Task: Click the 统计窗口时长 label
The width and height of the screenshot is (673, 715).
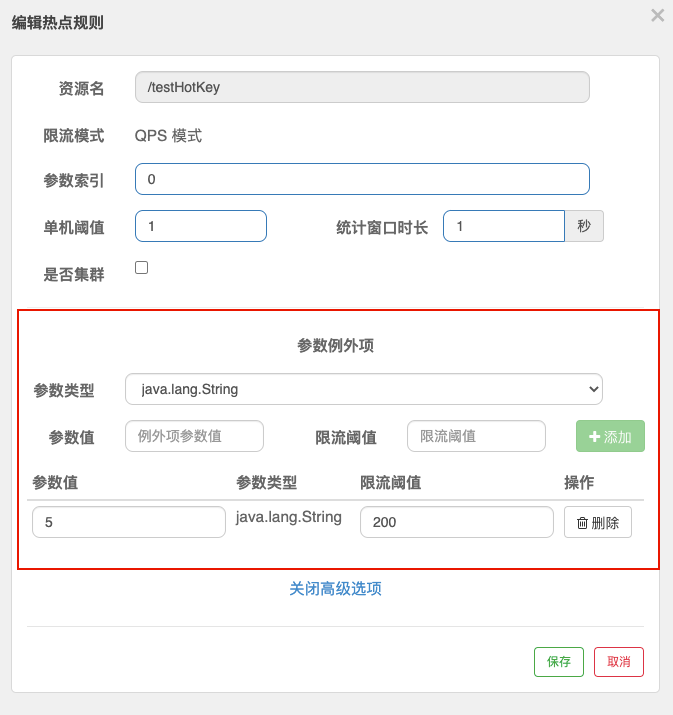Action: (x=382, y=228)
